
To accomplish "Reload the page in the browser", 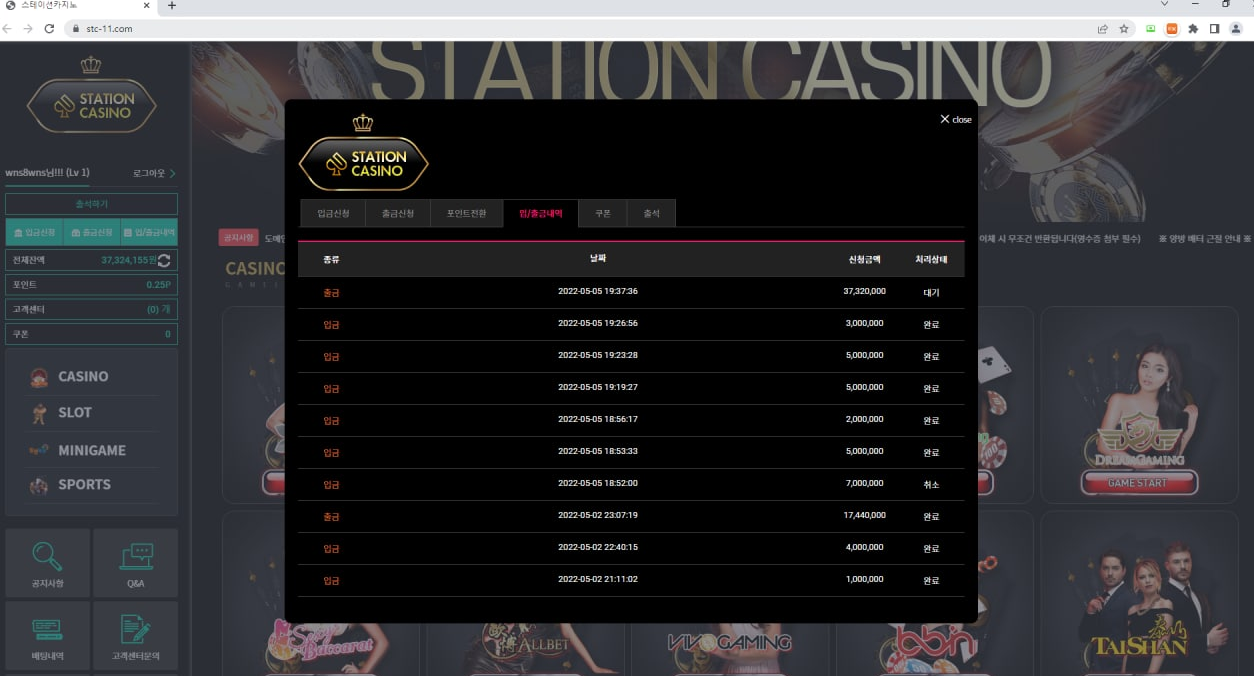I will click(49, 29).
